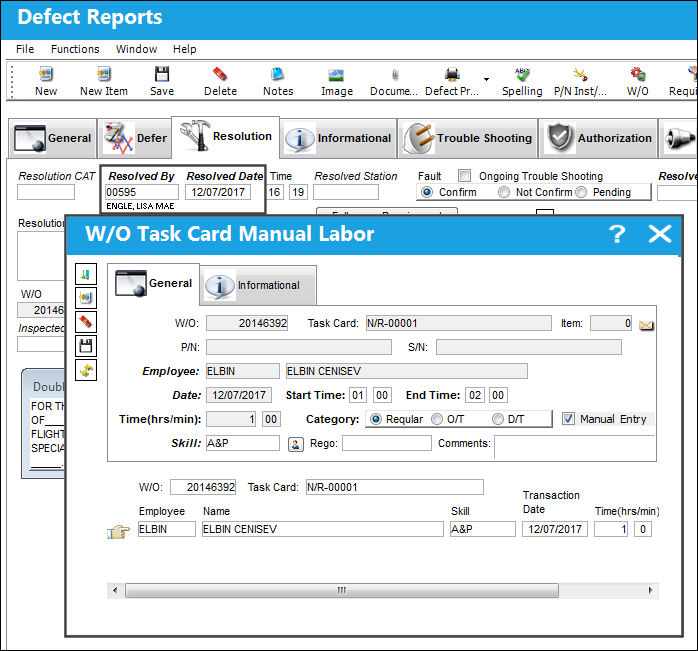Select the Resolution tab
Screen dimensions: 698x651
click(x=226, y=136)
